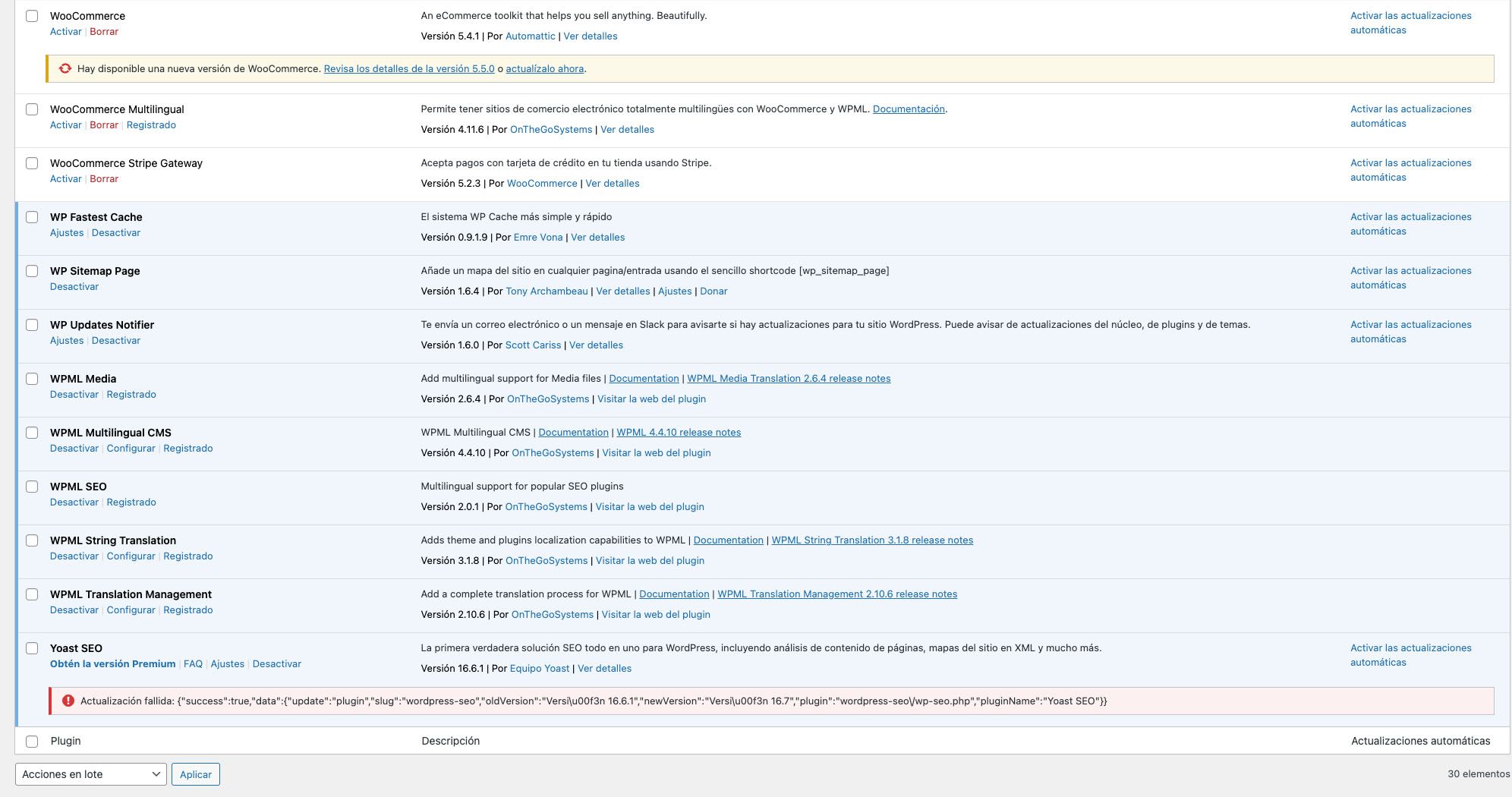This screenshot has height=797, width=1512.
Task: Configure WPML String Translation
Action: click(x=131, y=556)
